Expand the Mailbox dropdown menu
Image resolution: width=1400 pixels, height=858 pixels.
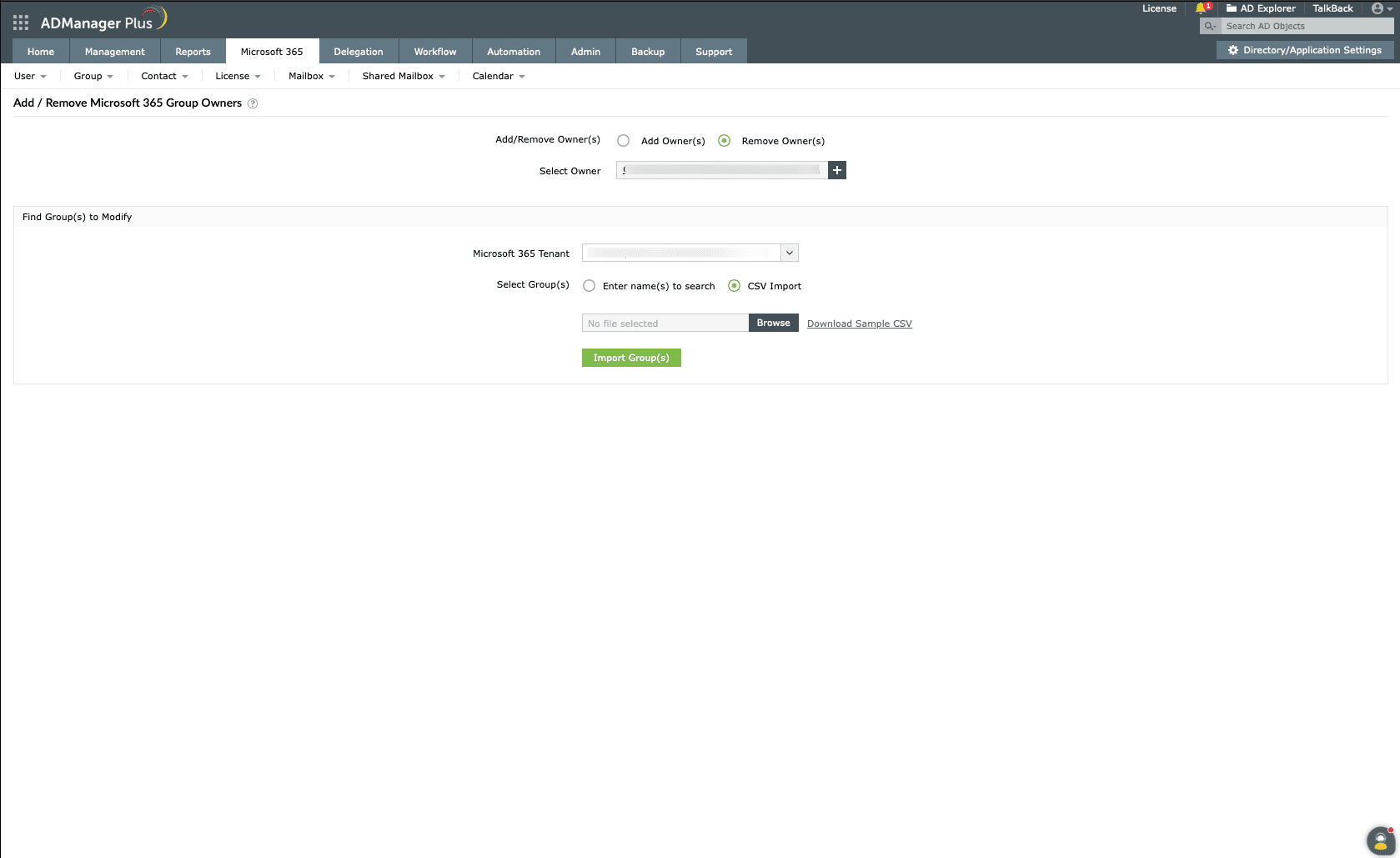(312, 76)
